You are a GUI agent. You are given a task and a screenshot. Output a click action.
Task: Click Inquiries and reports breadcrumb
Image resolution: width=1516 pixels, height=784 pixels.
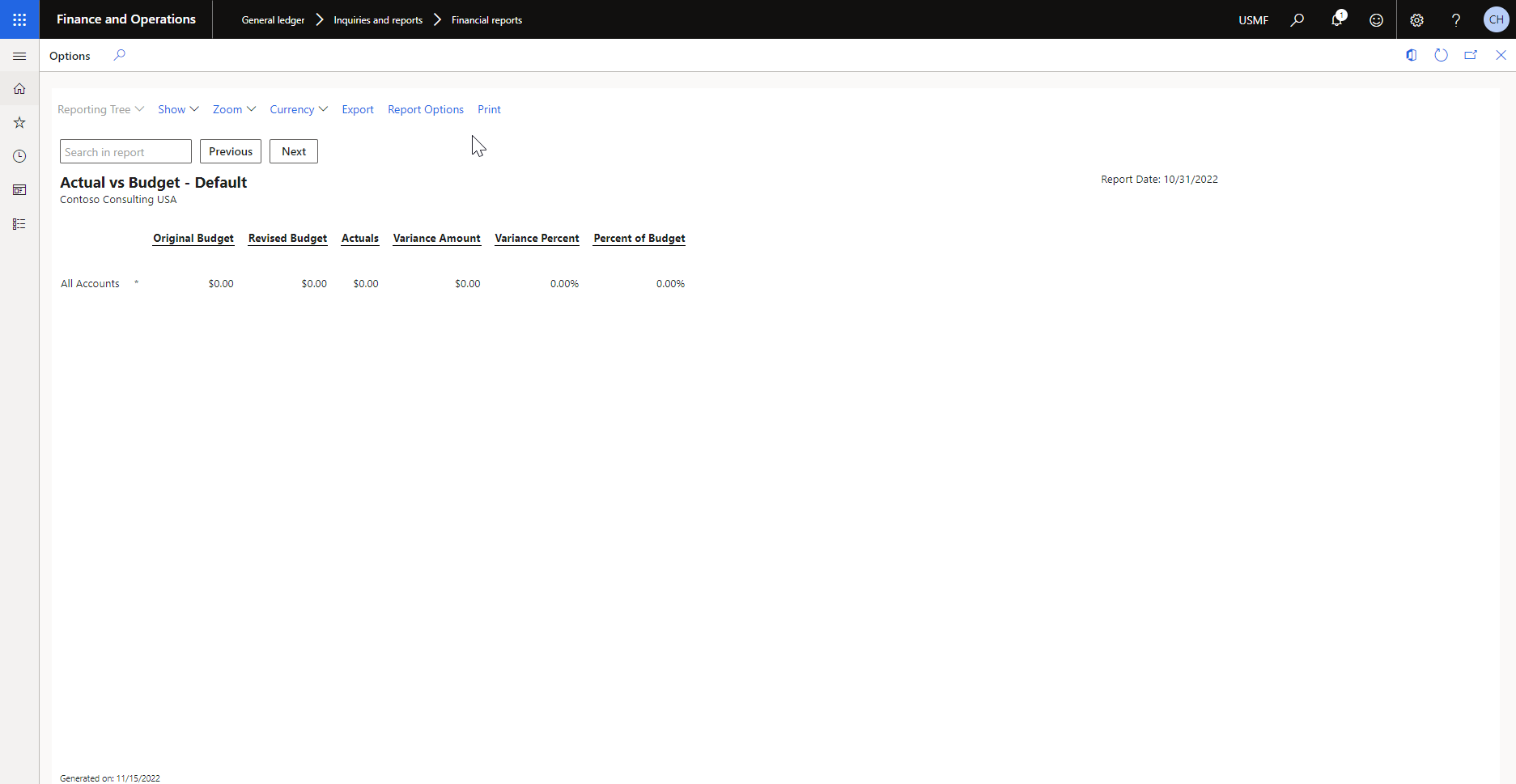[378, 20]
